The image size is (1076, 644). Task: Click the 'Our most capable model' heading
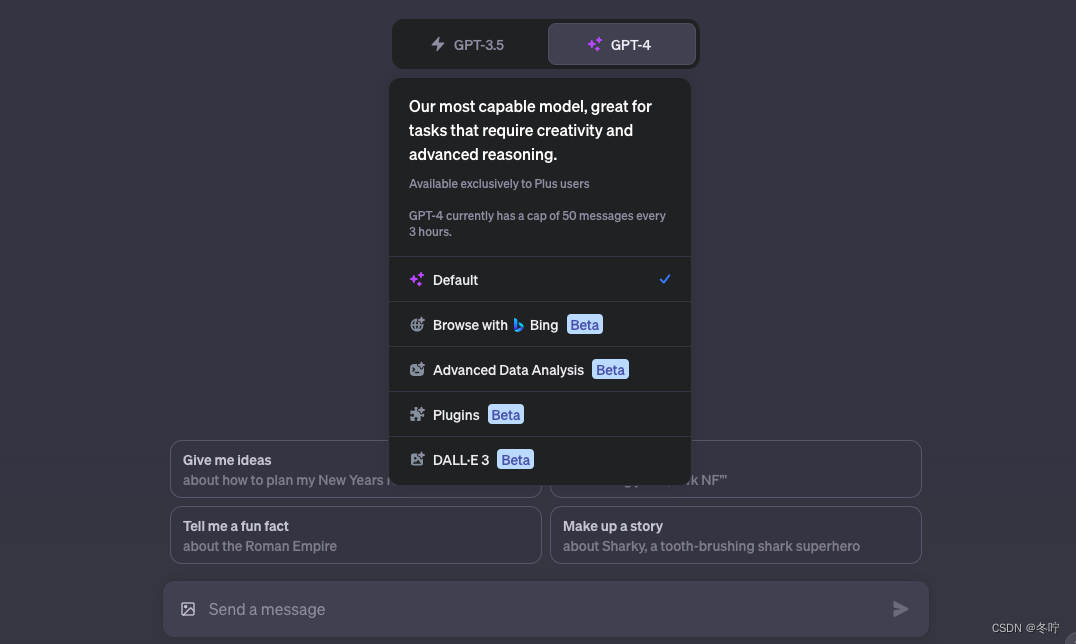point(530,130)
